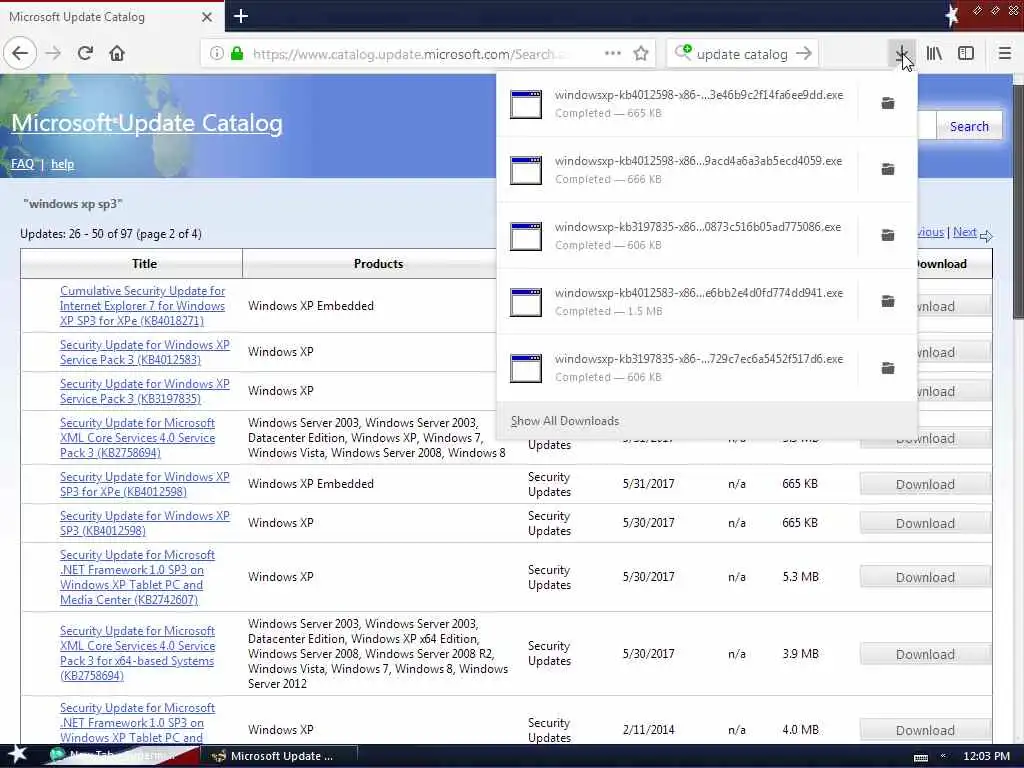This screenshot has height=768, width=1024.
Task: Open Security Update KB4012583 link
Action: [144, 352]
